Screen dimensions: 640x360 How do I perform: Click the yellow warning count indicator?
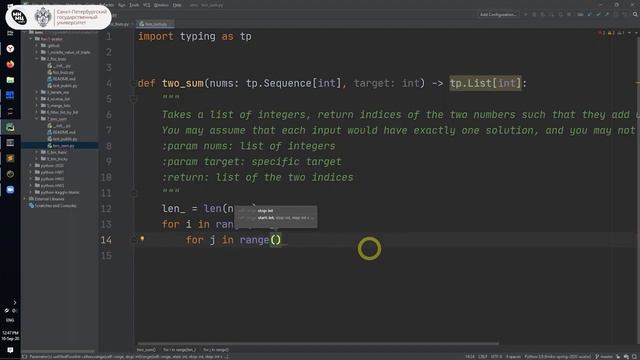click(611, 33)
